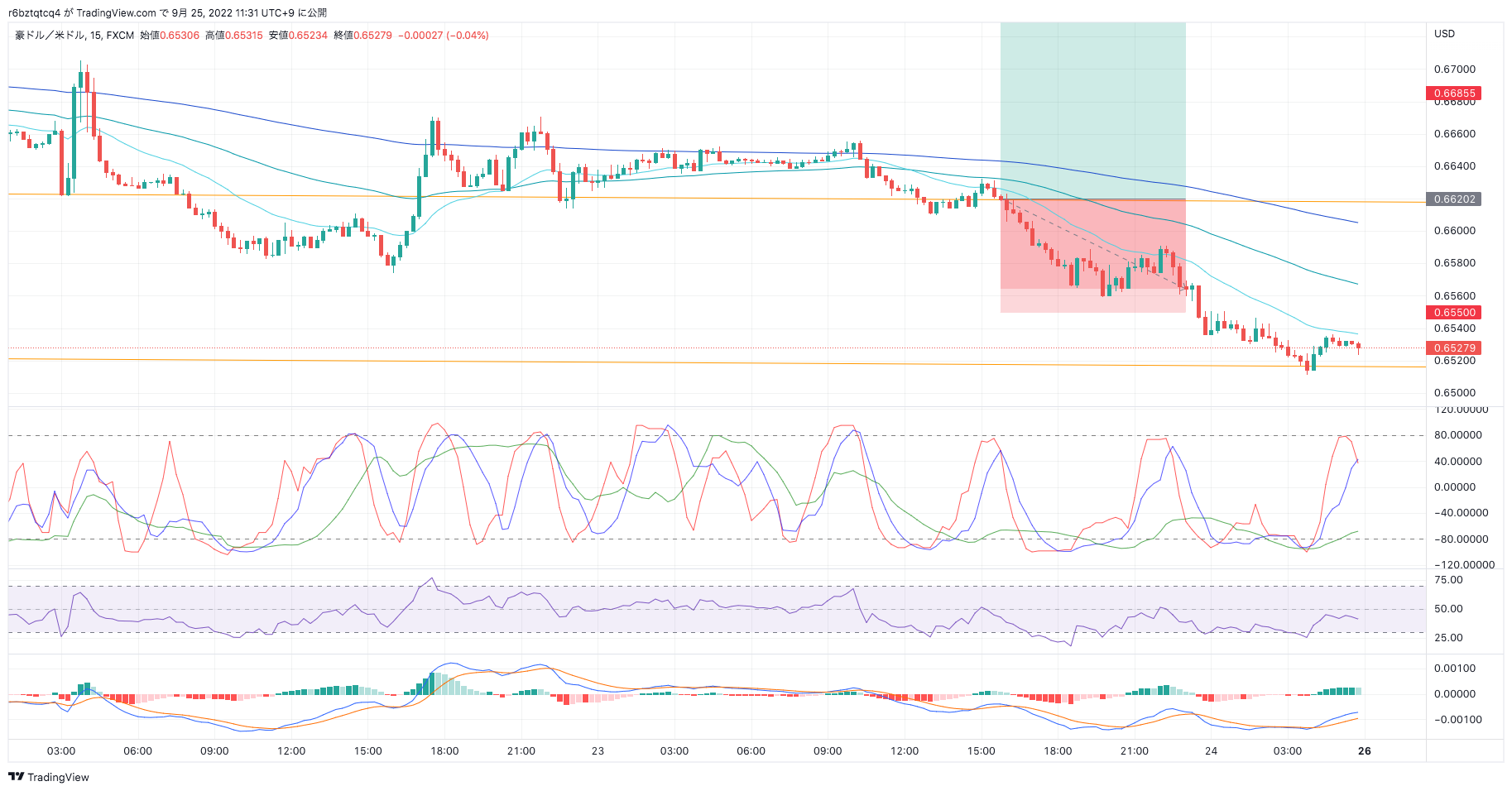The width and height of the screenshot is (1512, 791).
Task: Click the 0.65000 price axis tick
Action: tap(1454, 393)
